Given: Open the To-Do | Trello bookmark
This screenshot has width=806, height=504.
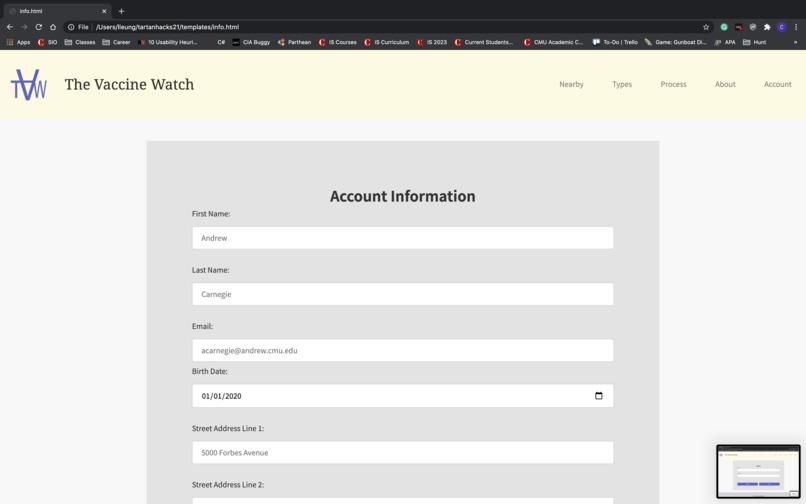Looking at the screenshot, I should [x=615, y=42].
